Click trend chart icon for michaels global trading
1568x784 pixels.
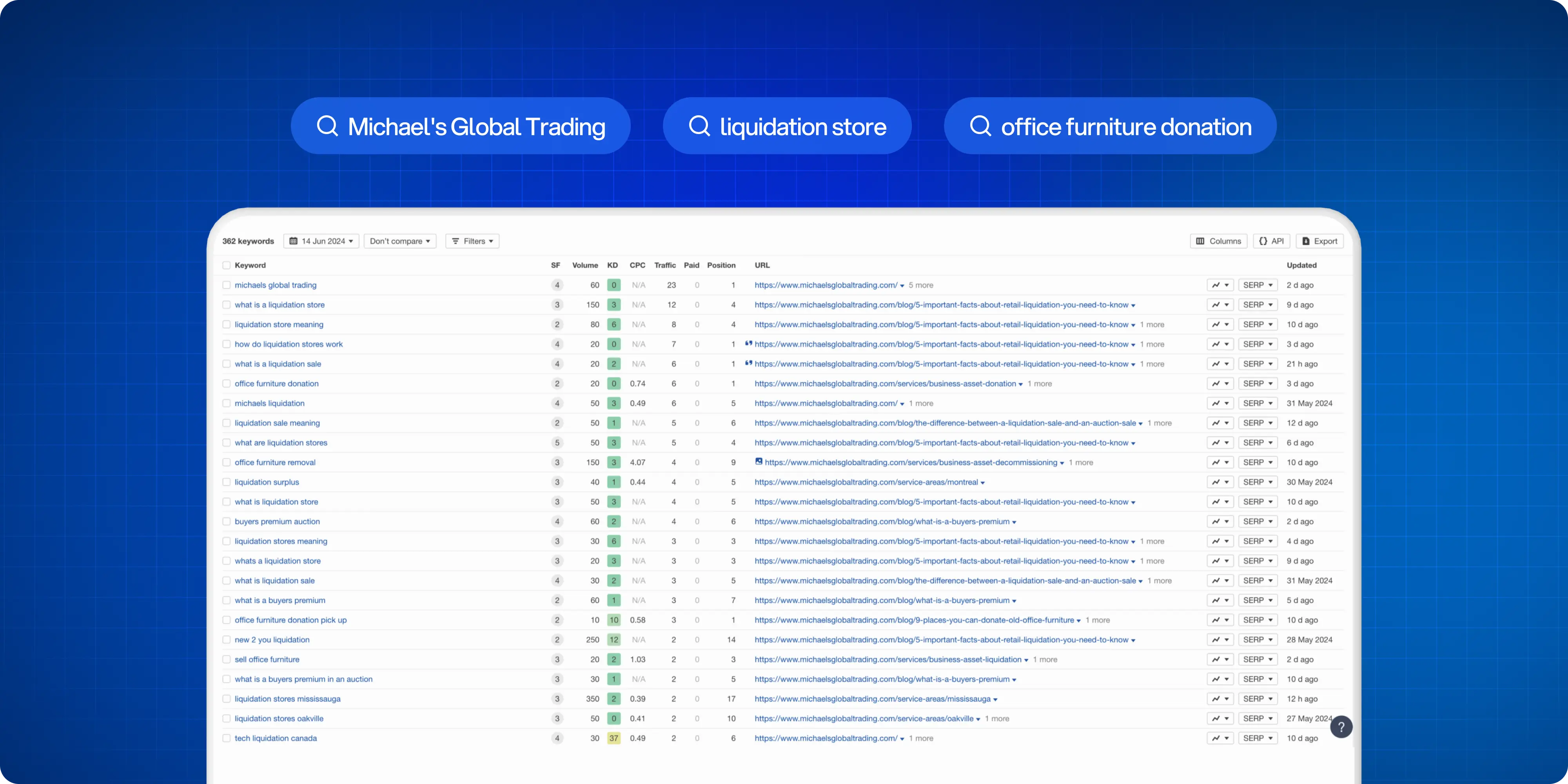[x=1216, y=285]
